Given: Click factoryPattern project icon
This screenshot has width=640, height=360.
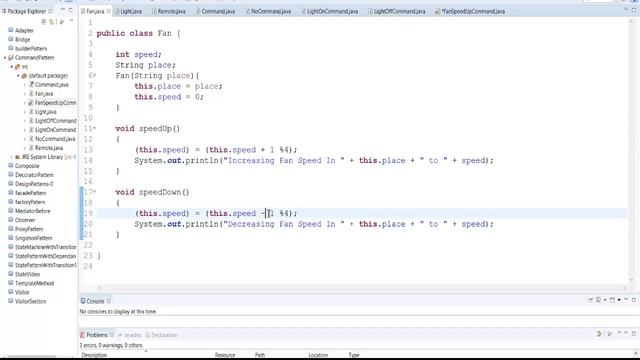Looking at the screenshot, I should coord(11,202).
